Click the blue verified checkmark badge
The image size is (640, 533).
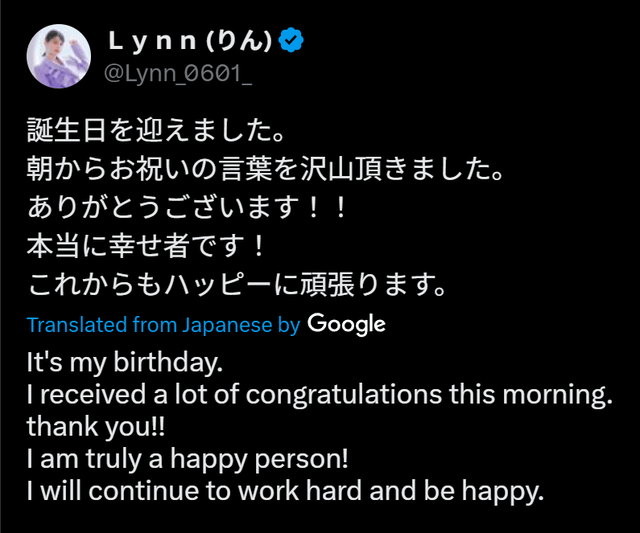[x=291, y=40]
